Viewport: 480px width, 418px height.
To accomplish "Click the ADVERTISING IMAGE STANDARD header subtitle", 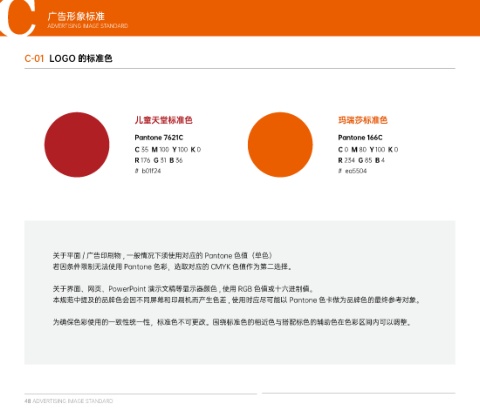I will pos(88,26).
